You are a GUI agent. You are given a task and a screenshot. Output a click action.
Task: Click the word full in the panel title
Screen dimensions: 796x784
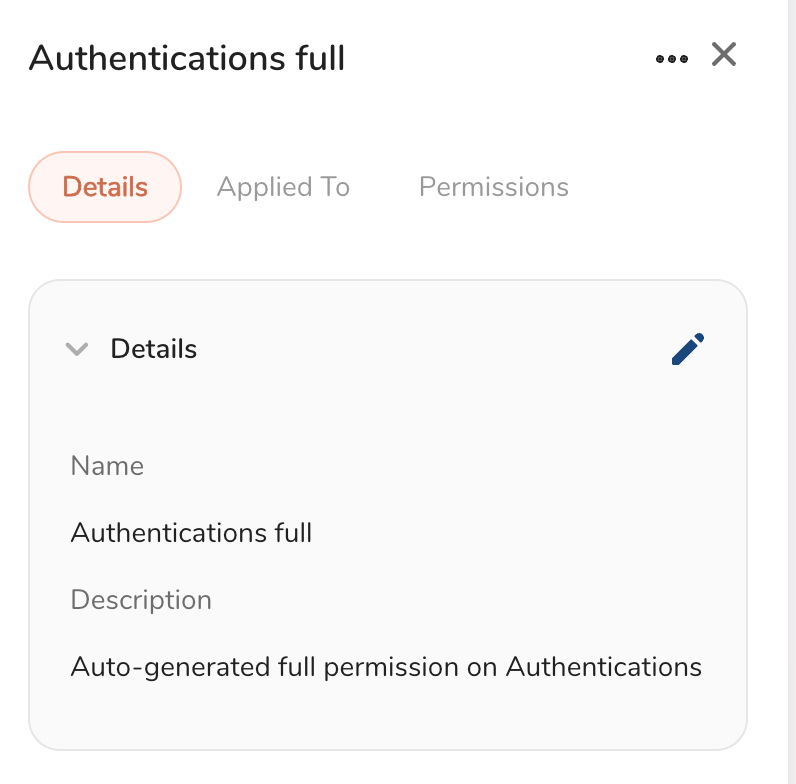[322, 58]
